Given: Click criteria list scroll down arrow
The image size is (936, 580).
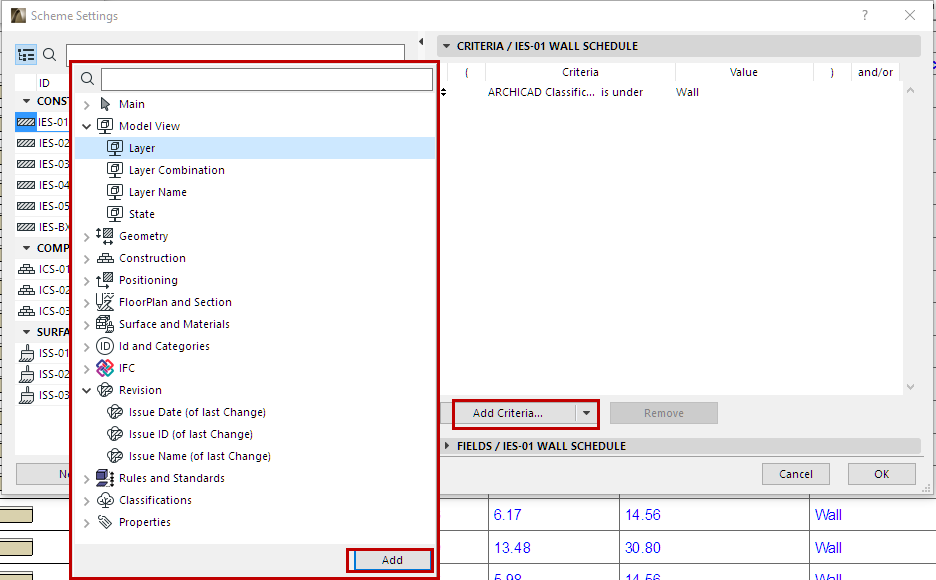Looking at the screenshot, I should 910,387.
